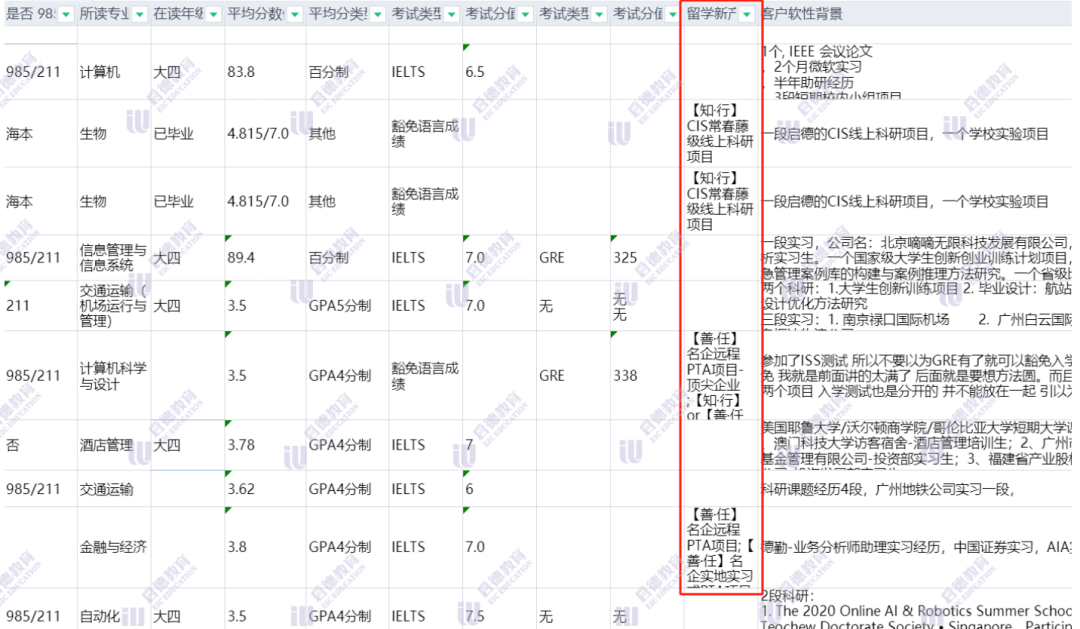Image resolution: width=1080 pixels, height=629 pixels.
Task: Select the 科研课题经历4段 background cell
Action: [916, 489]
